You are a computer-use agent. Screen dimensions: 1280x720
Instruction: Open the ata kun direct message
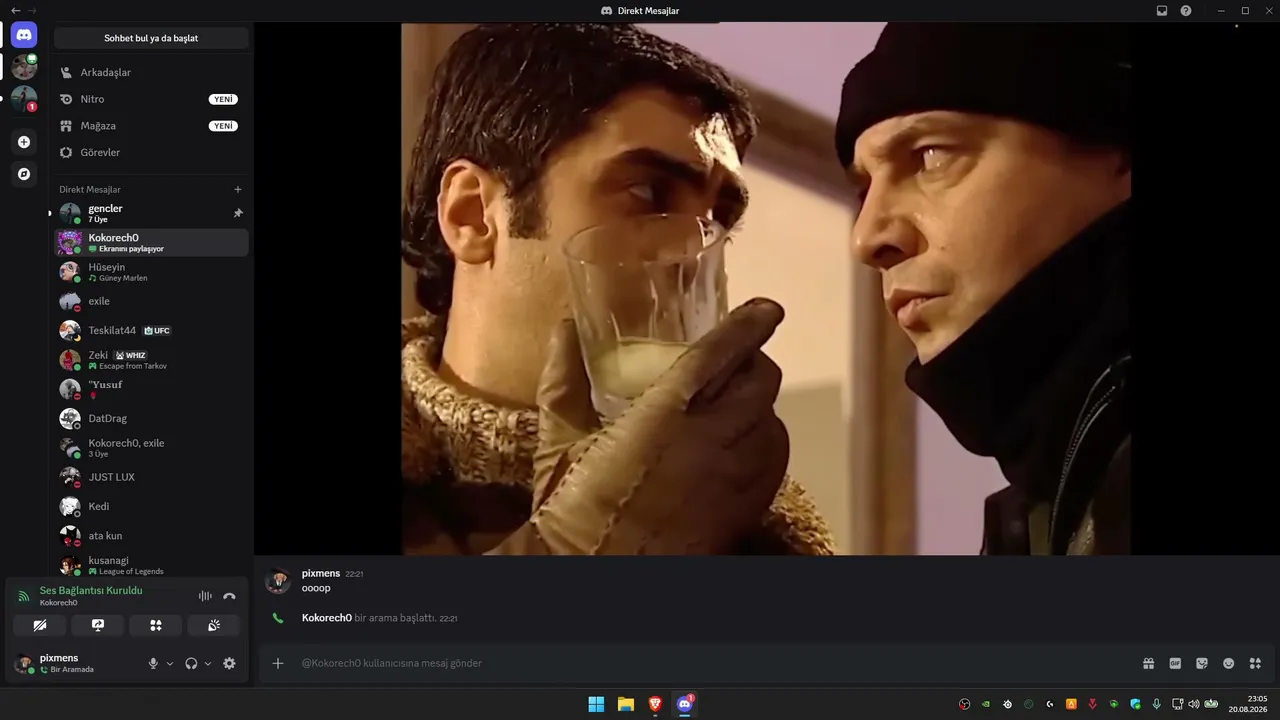[x=151, y=536]
